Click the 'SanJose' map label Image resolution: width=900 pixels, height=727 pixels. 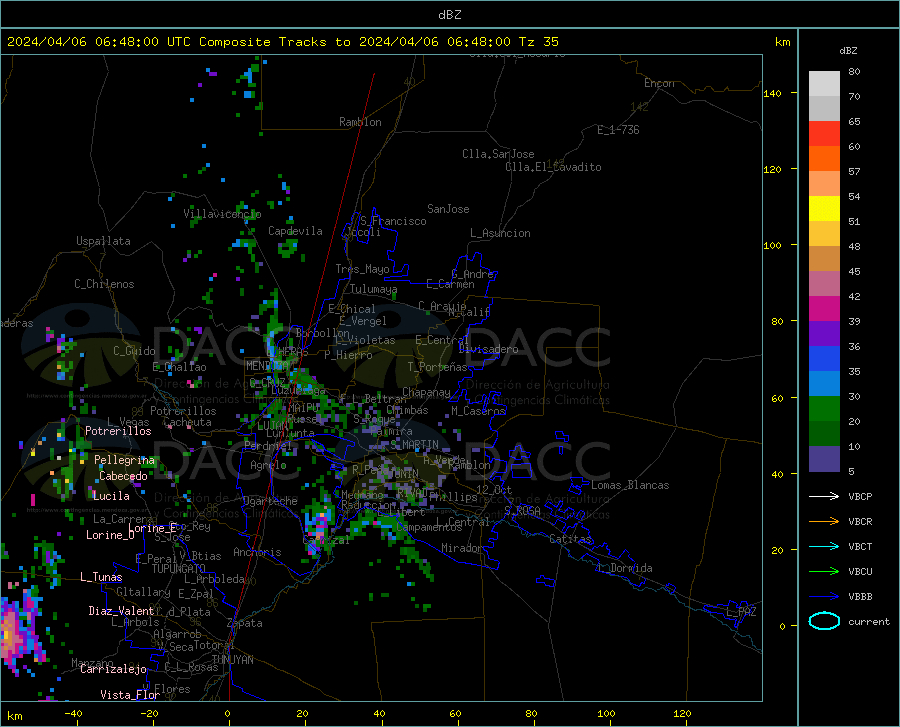pyautogui.click(x=448, y=209)
